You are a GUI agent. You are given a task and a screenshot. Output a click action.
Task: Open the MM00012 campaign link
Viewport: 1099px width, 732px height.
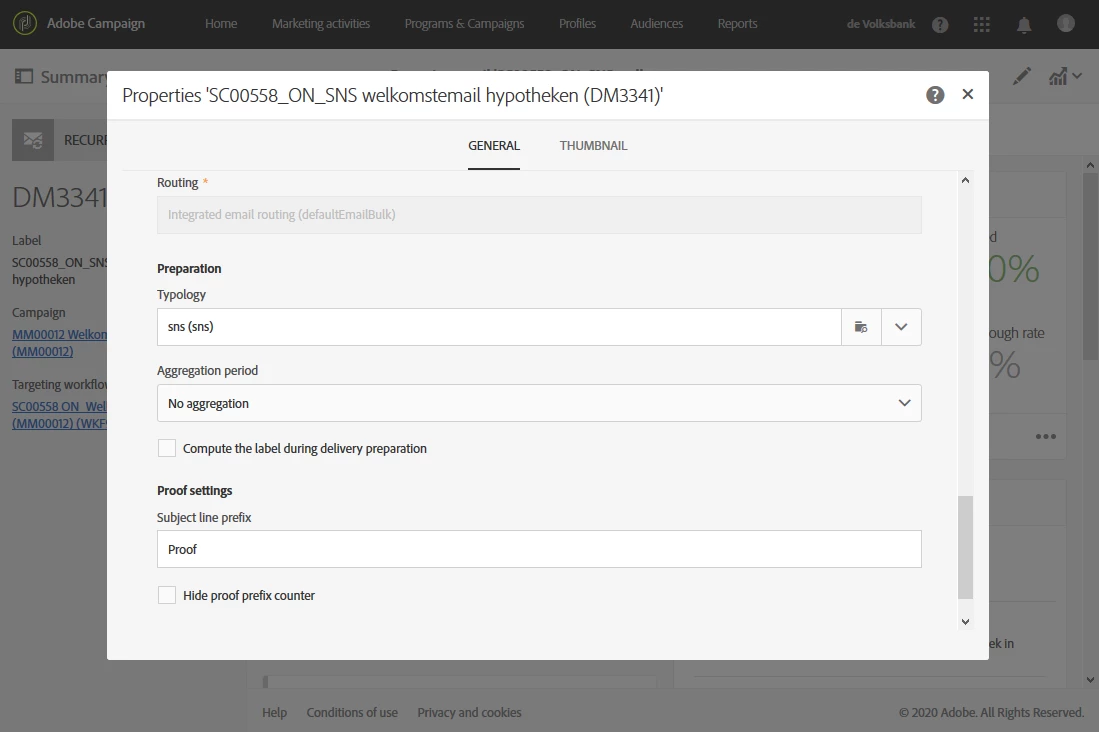(x=60, y=343)
